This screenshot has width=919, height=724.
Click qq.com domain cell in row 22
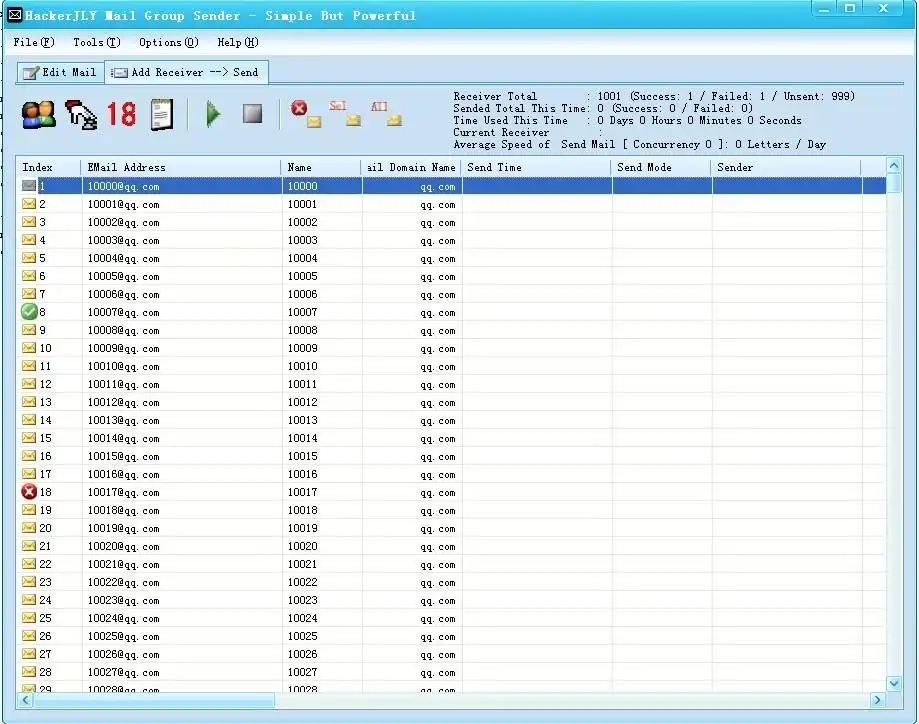click(x=438, y=565)
